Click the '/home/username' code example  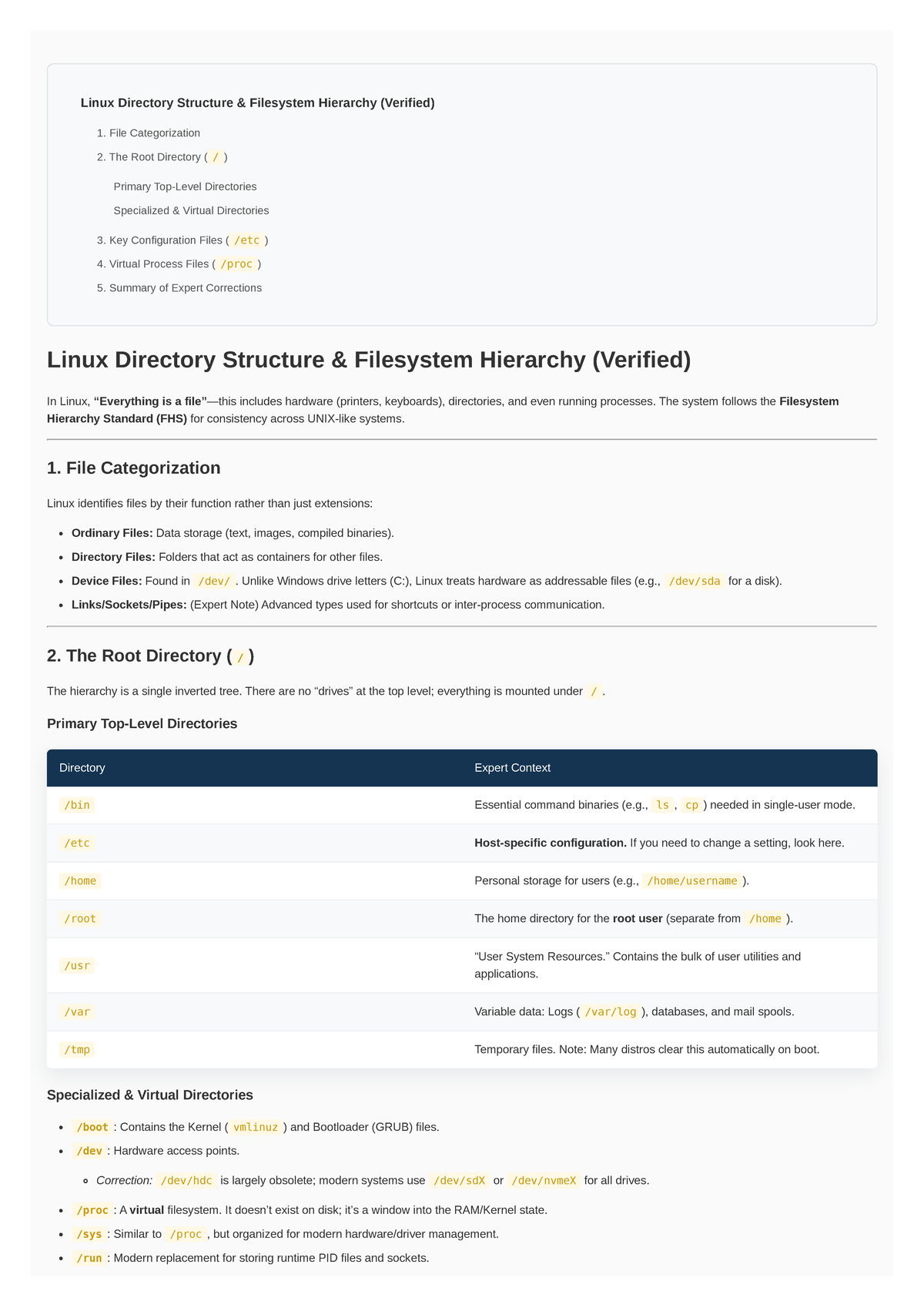pos(692,880)
